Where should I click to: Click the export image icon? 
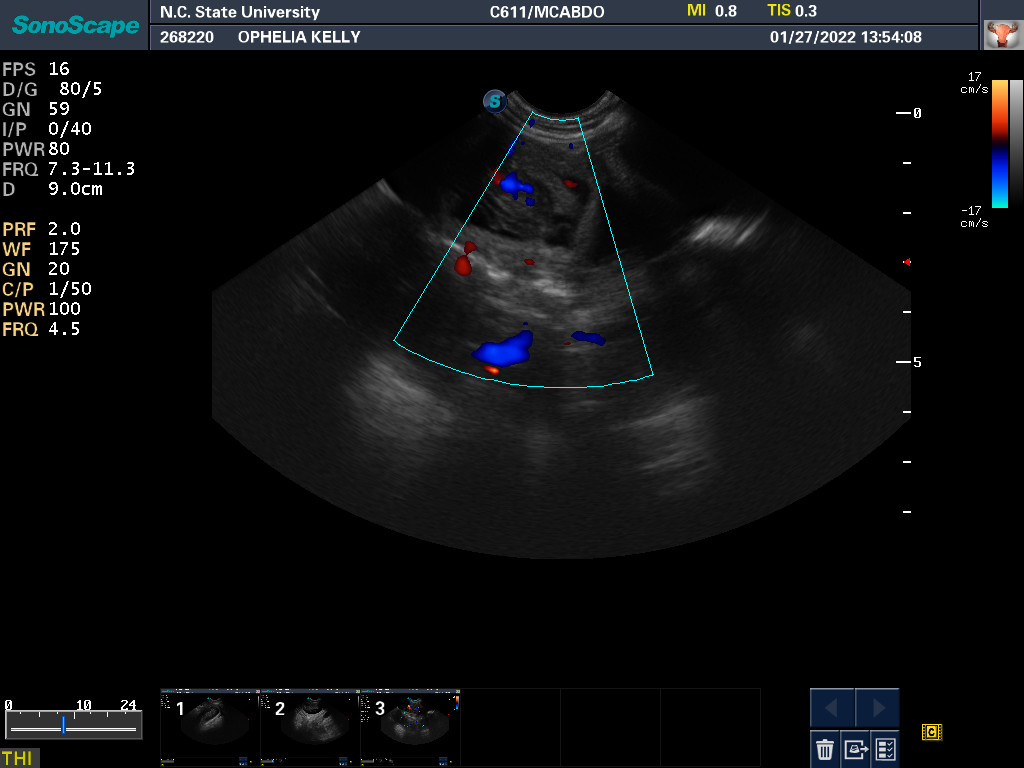coord(855,748)
